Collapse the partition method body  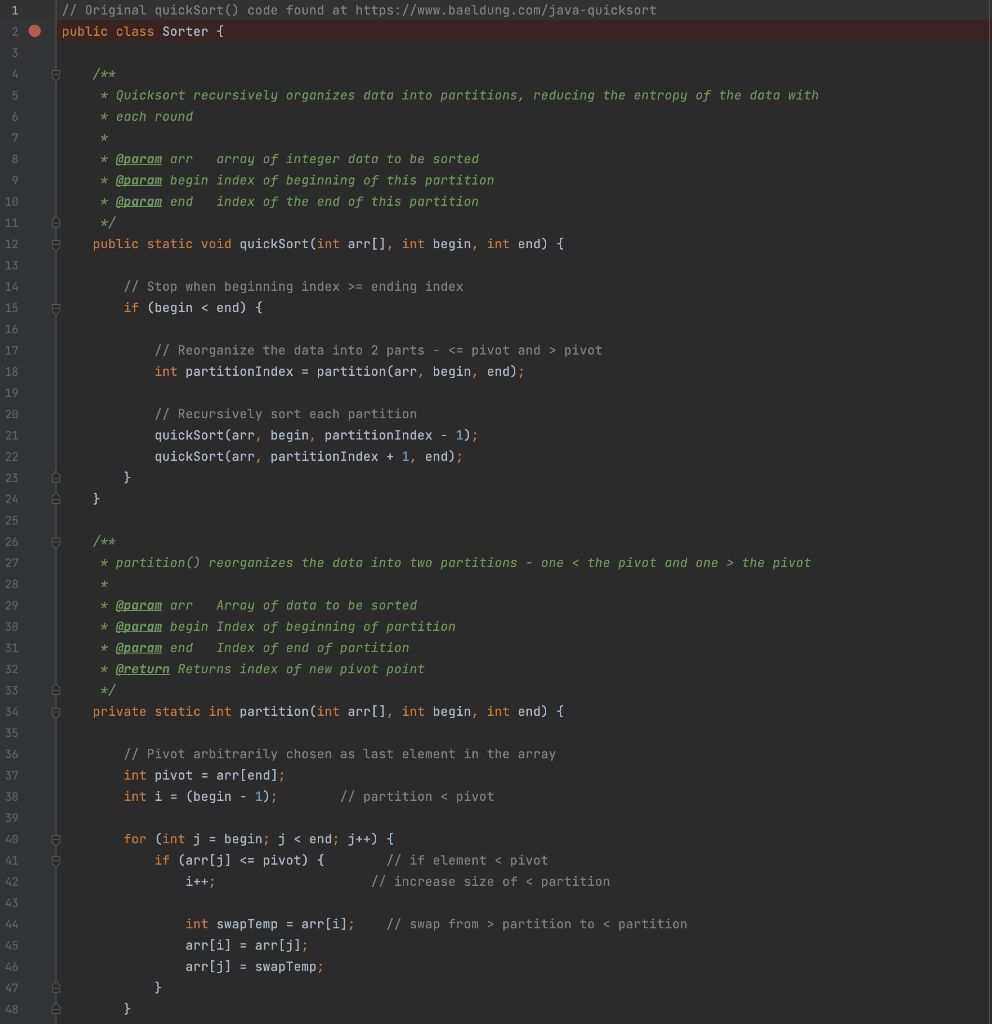coord(56,711)
